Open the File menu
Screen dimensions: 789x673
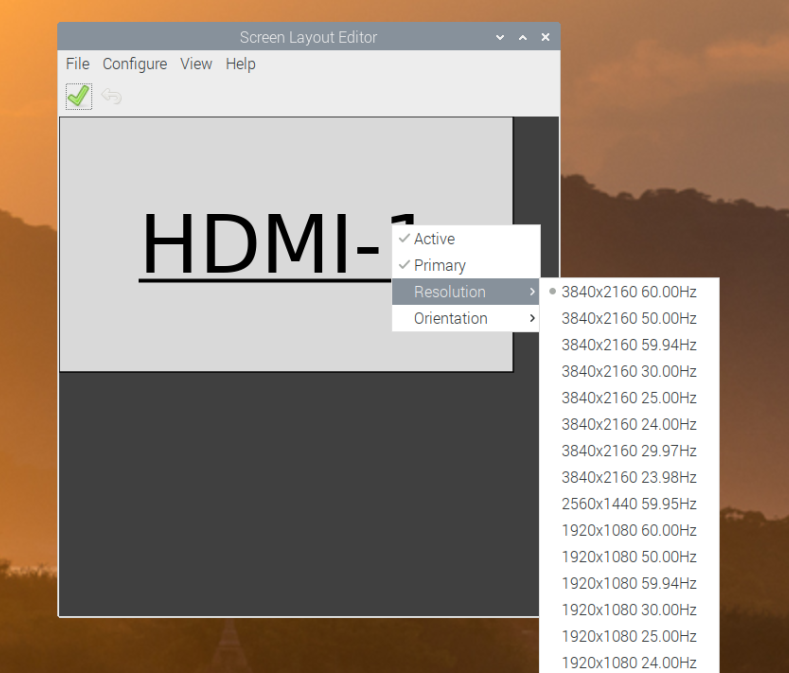point(77,64)
